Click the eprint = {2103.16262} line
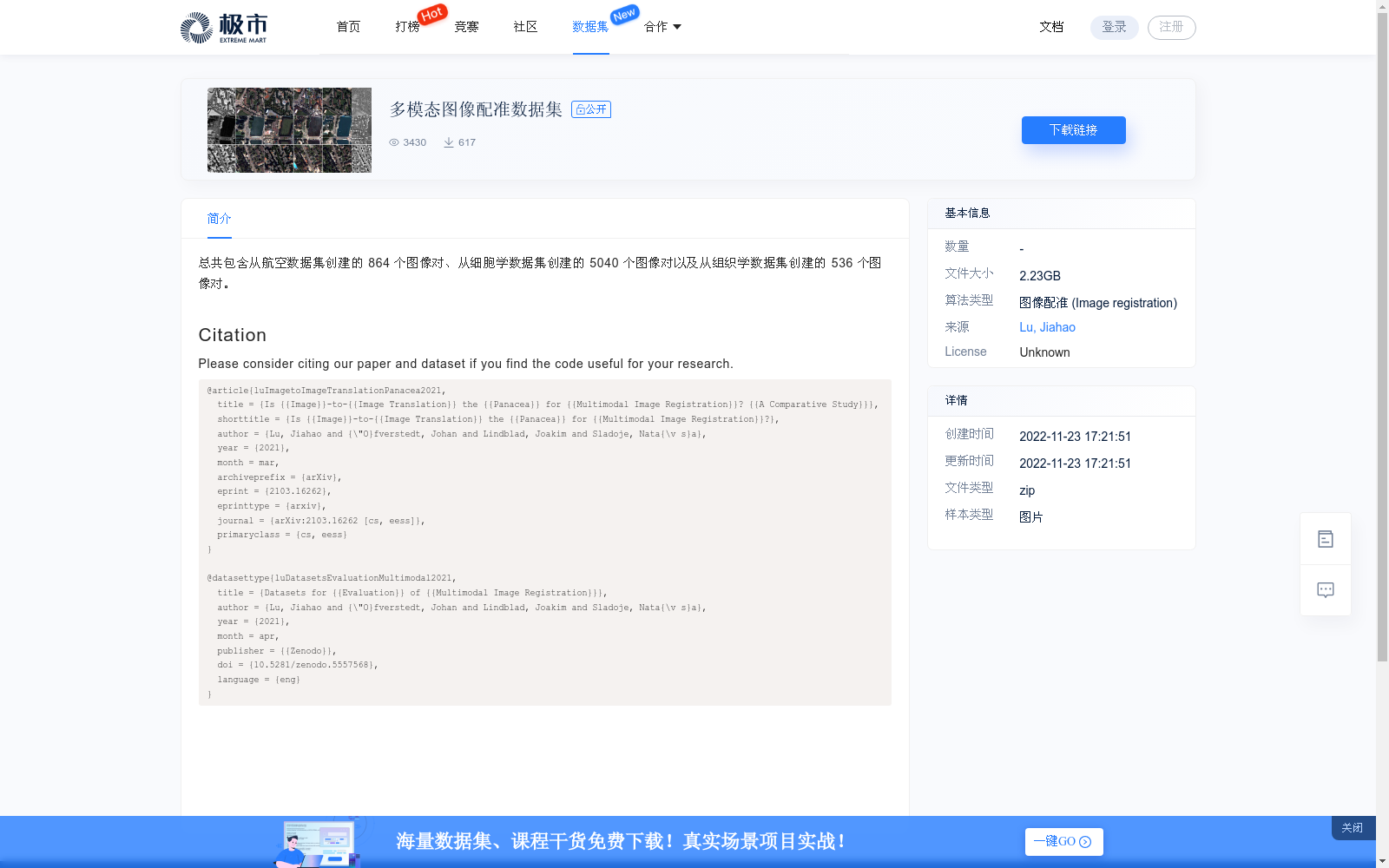Screen dimensions: 1389x868 click(274, 491)
